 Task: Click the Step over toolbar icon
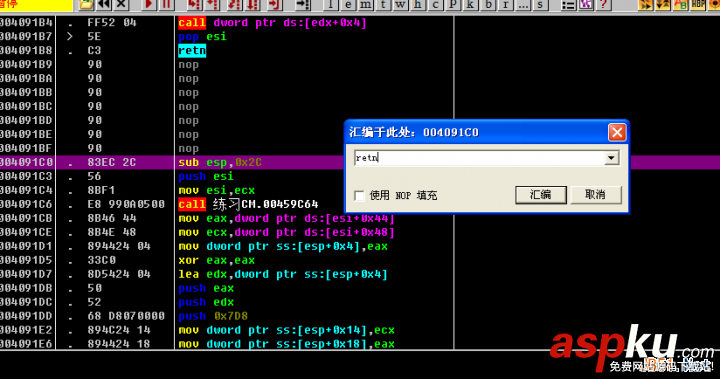(212, 5)
